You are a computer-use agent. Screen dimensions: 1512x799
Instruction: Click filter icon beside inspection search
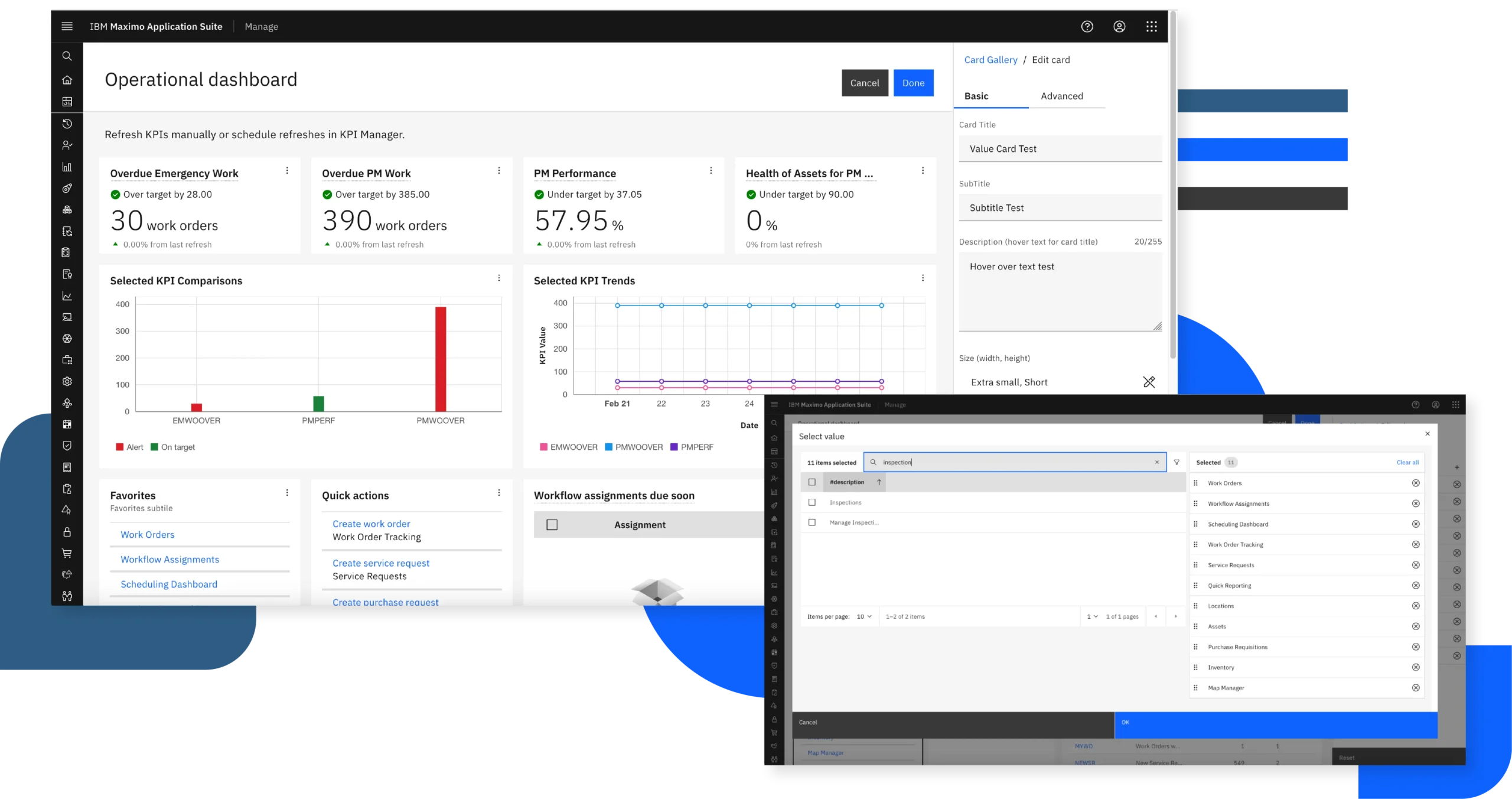[1177, 462]
